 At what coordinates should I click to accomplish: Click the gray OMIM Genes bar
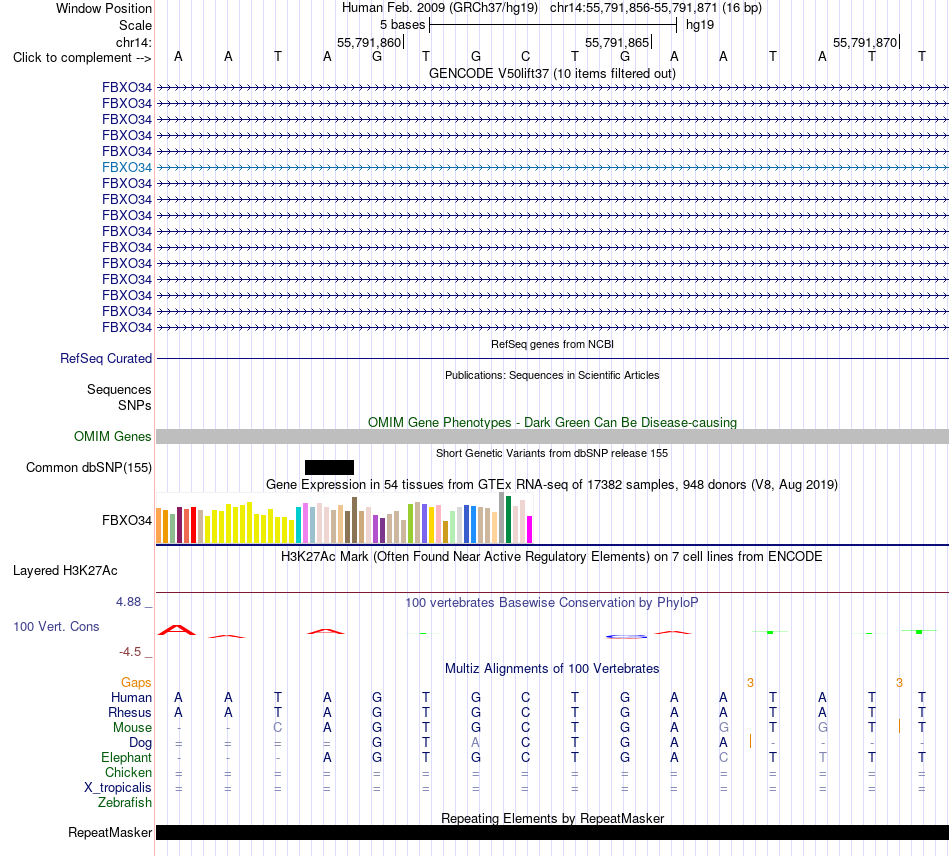coord(552,436)
